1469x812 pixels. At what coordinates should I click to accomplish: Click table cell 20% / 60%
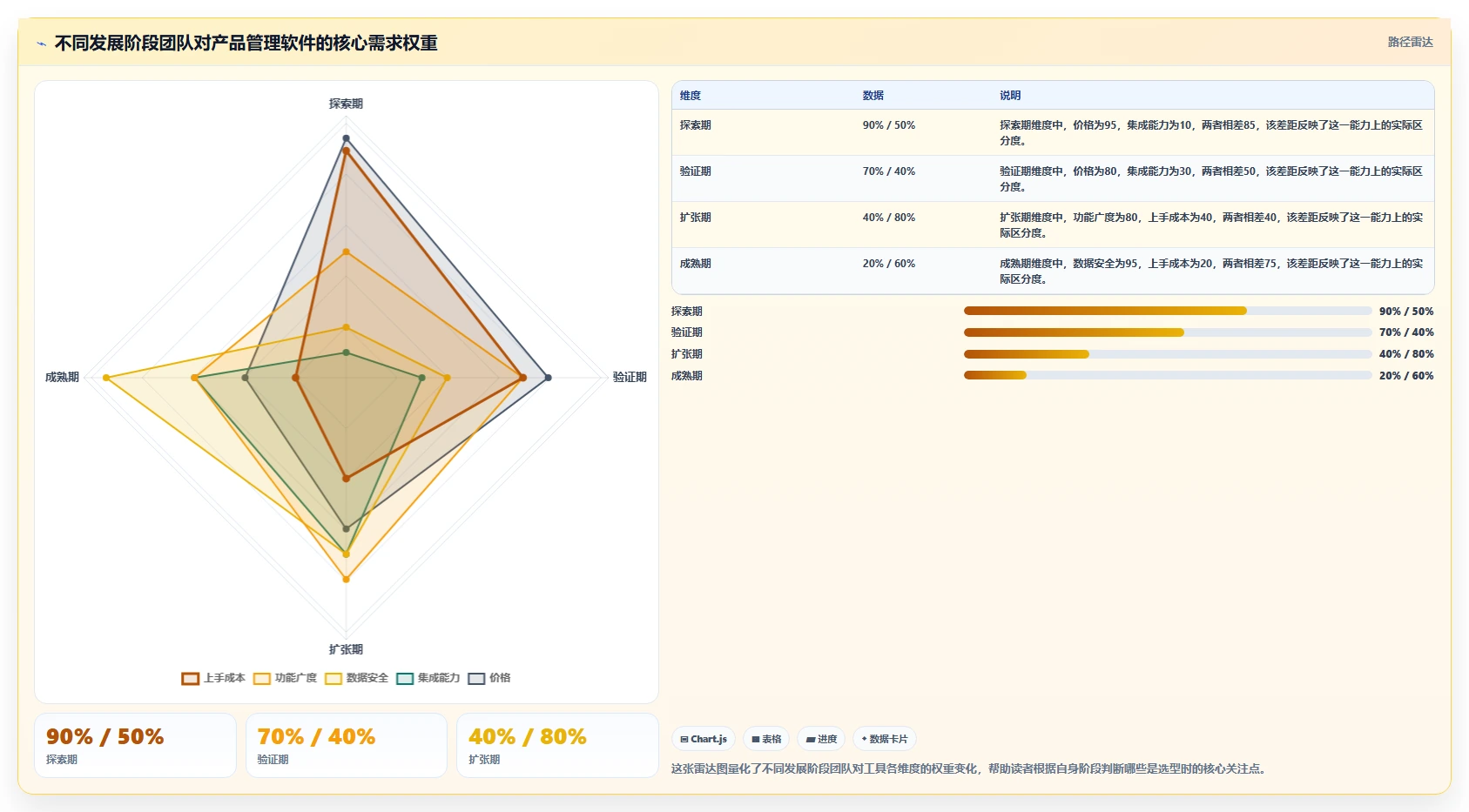click(889, 264)
